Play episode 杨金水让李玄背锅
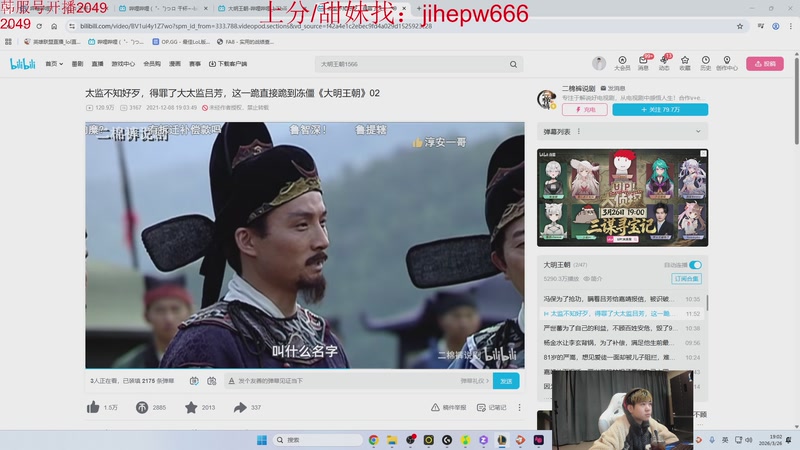 621,343
